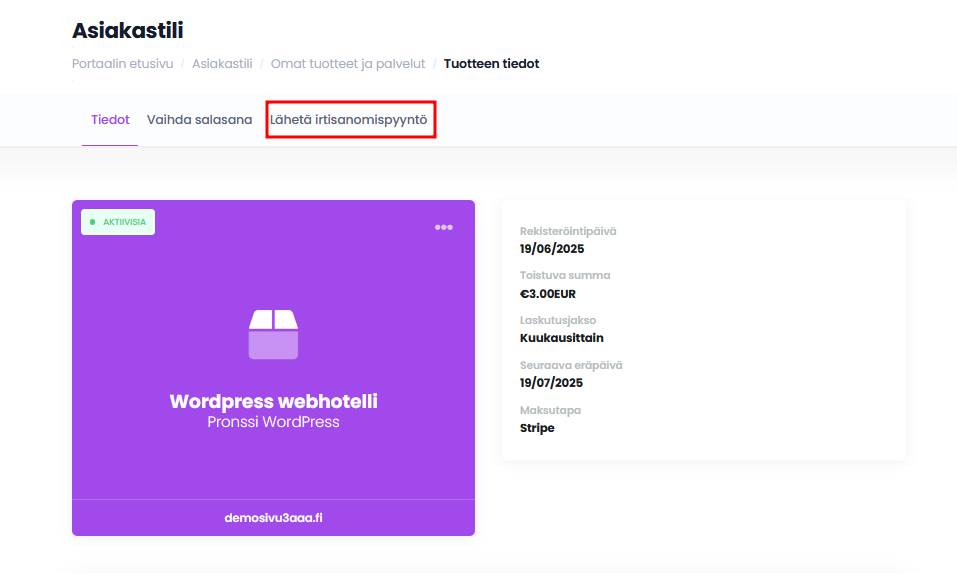Click the recurring amount €3.00EUR
Screen dimensions: 957x573
tap(548, 293)
